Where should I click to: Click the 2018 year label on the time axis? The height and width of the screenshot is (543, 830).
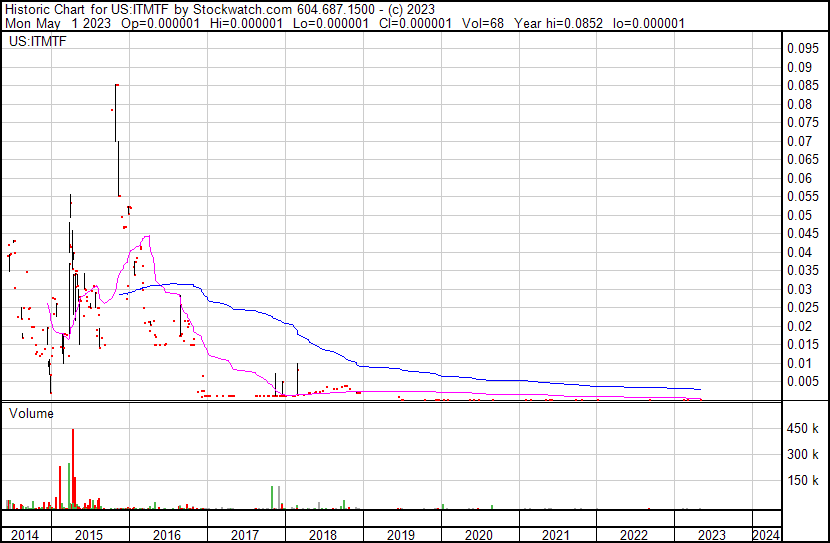(323, 535)
